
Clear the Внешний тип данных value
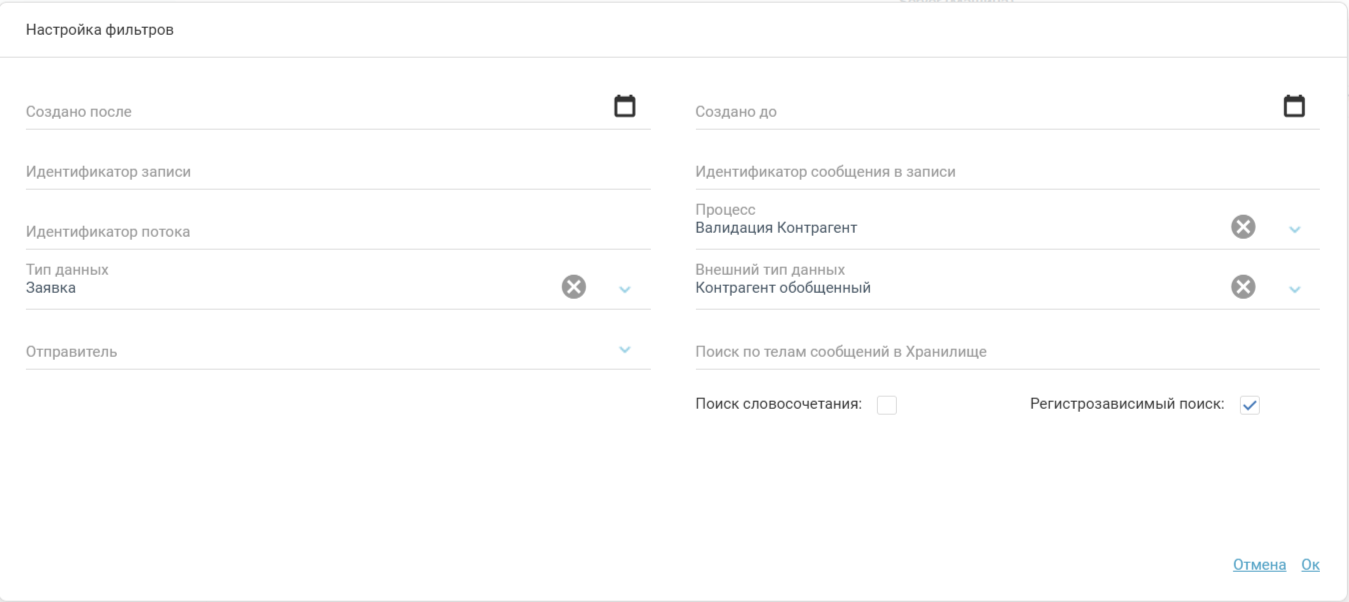1242,288
